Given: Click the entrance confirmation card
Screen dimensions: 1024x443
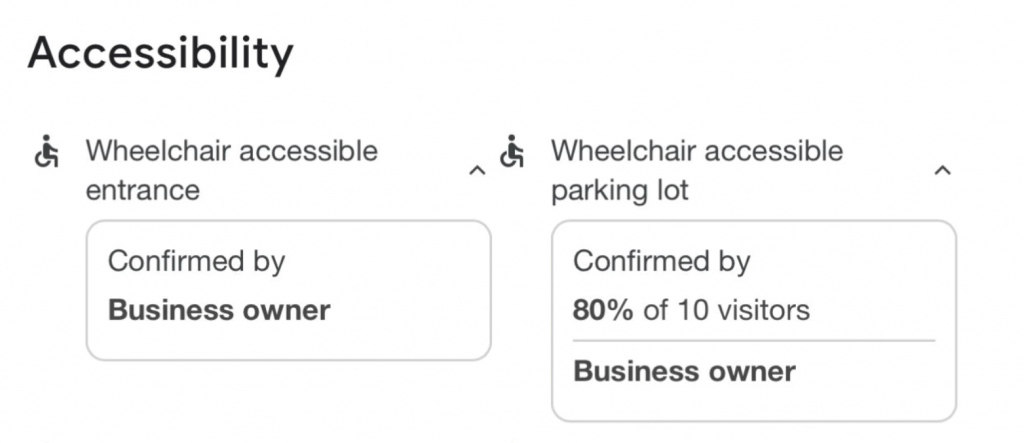Looking at the screenshot, I should 288,290.
